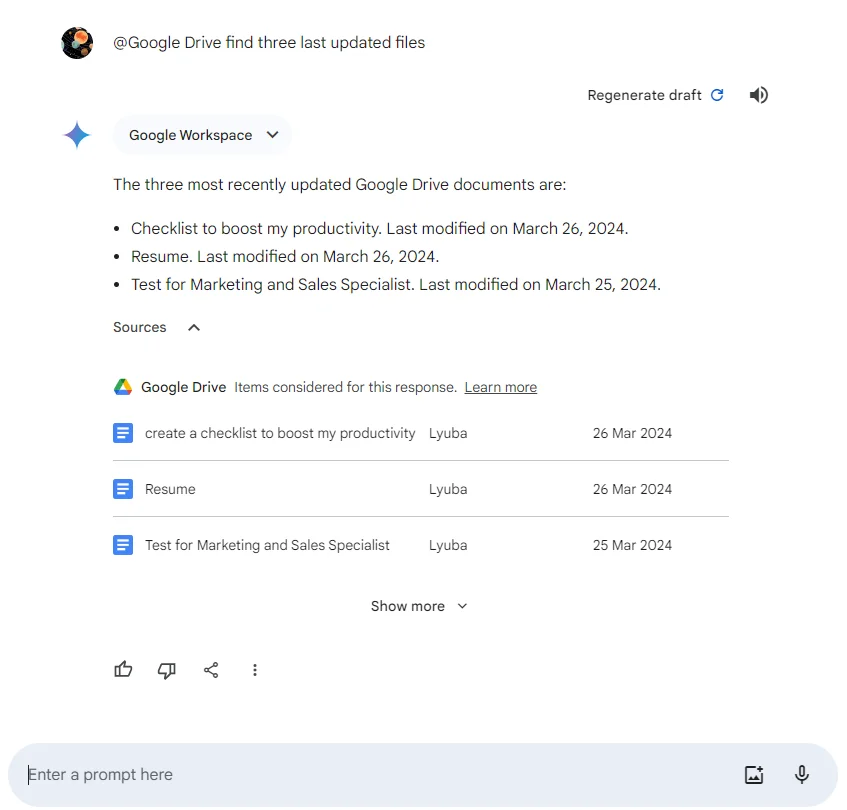Screen dimensions: 847x810
Task: Click owner 'Lyuba' in the Resume row
Action: [448, 489]
